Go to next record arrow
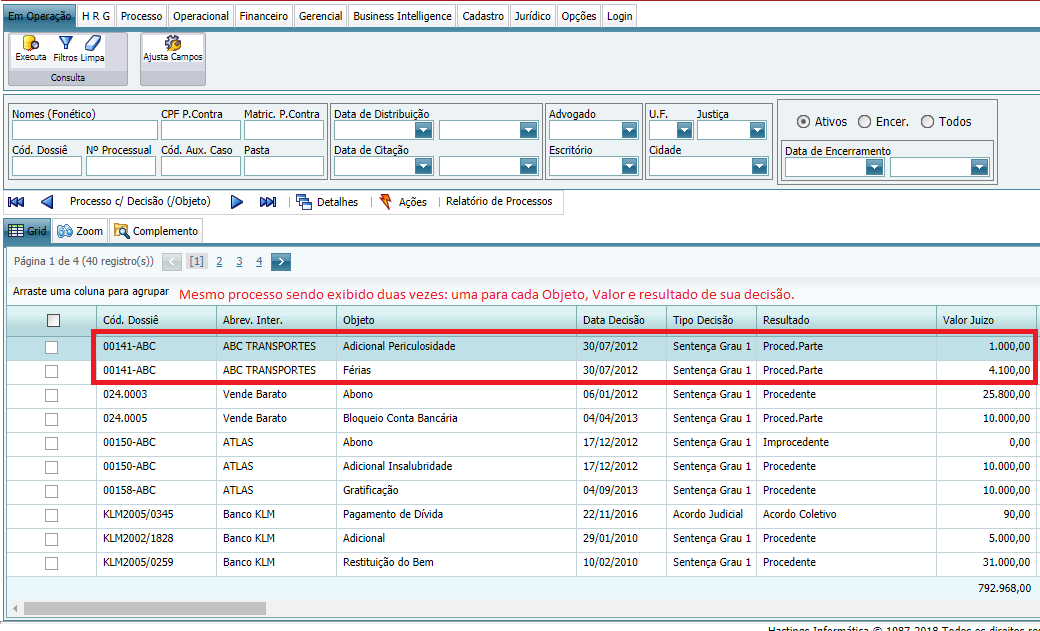This screenshot has width=1040, height=631. click(x=237, y=202)
